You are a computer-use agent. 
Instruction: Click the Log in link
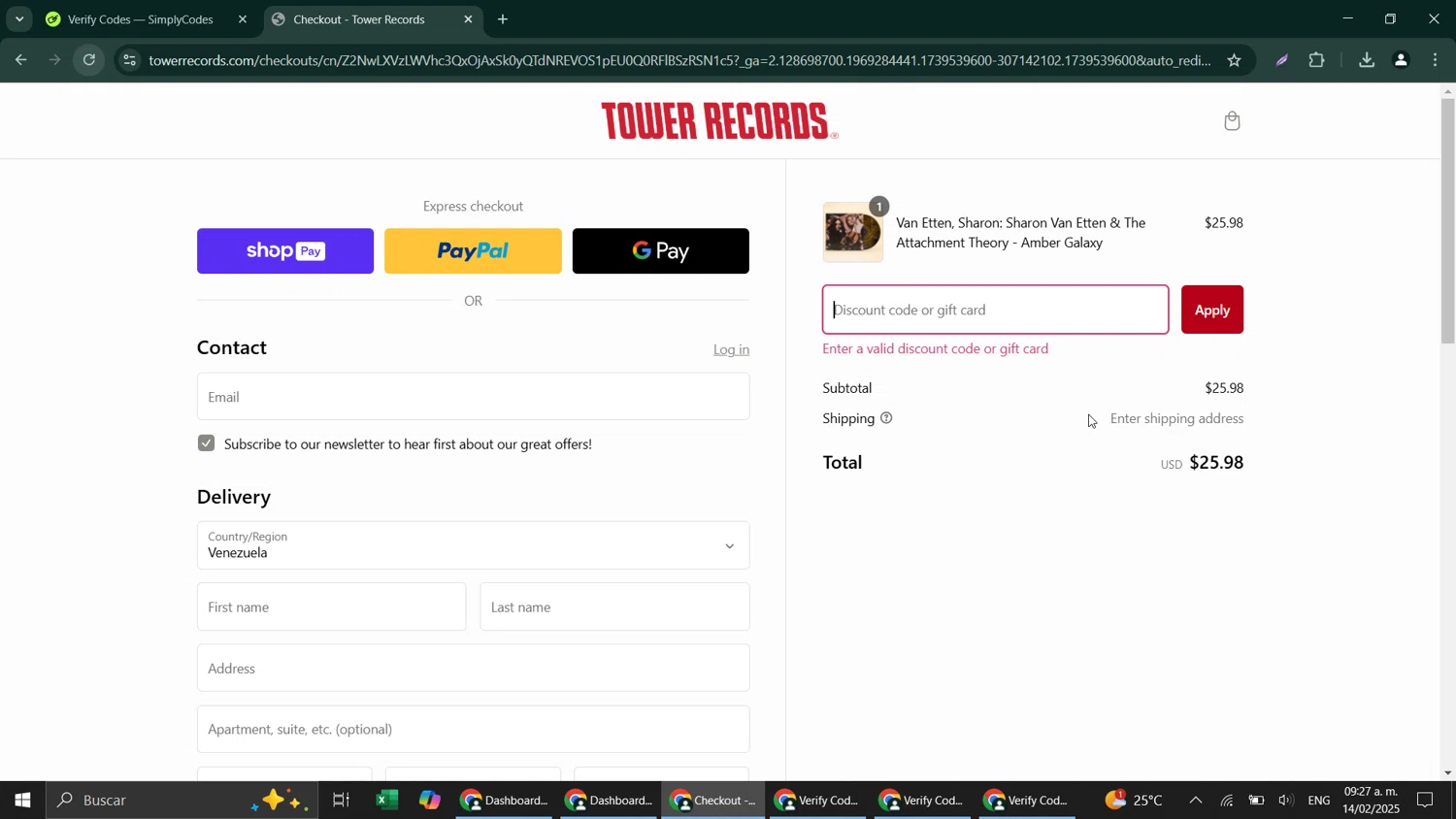tap(731, 350)
